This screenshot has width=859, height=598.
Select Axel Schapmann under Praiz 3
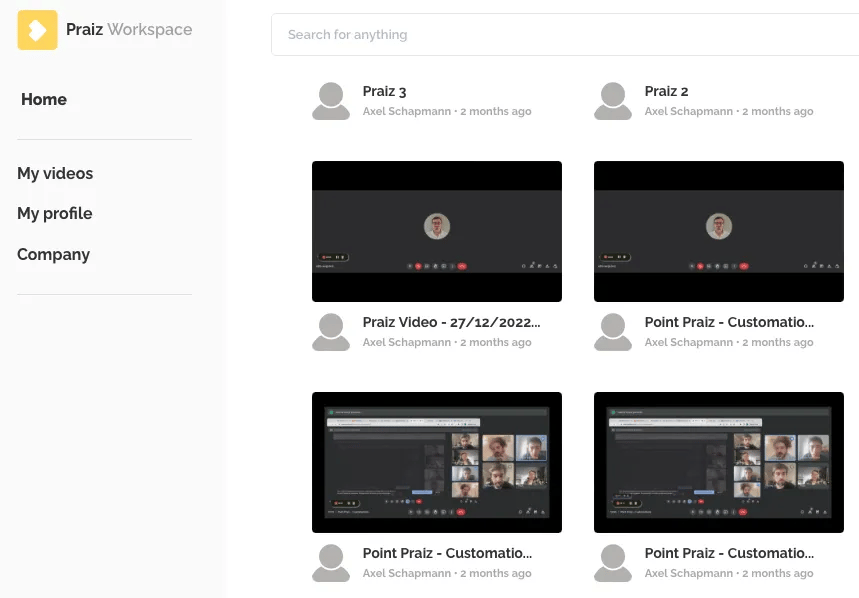[x=406, y=111]
